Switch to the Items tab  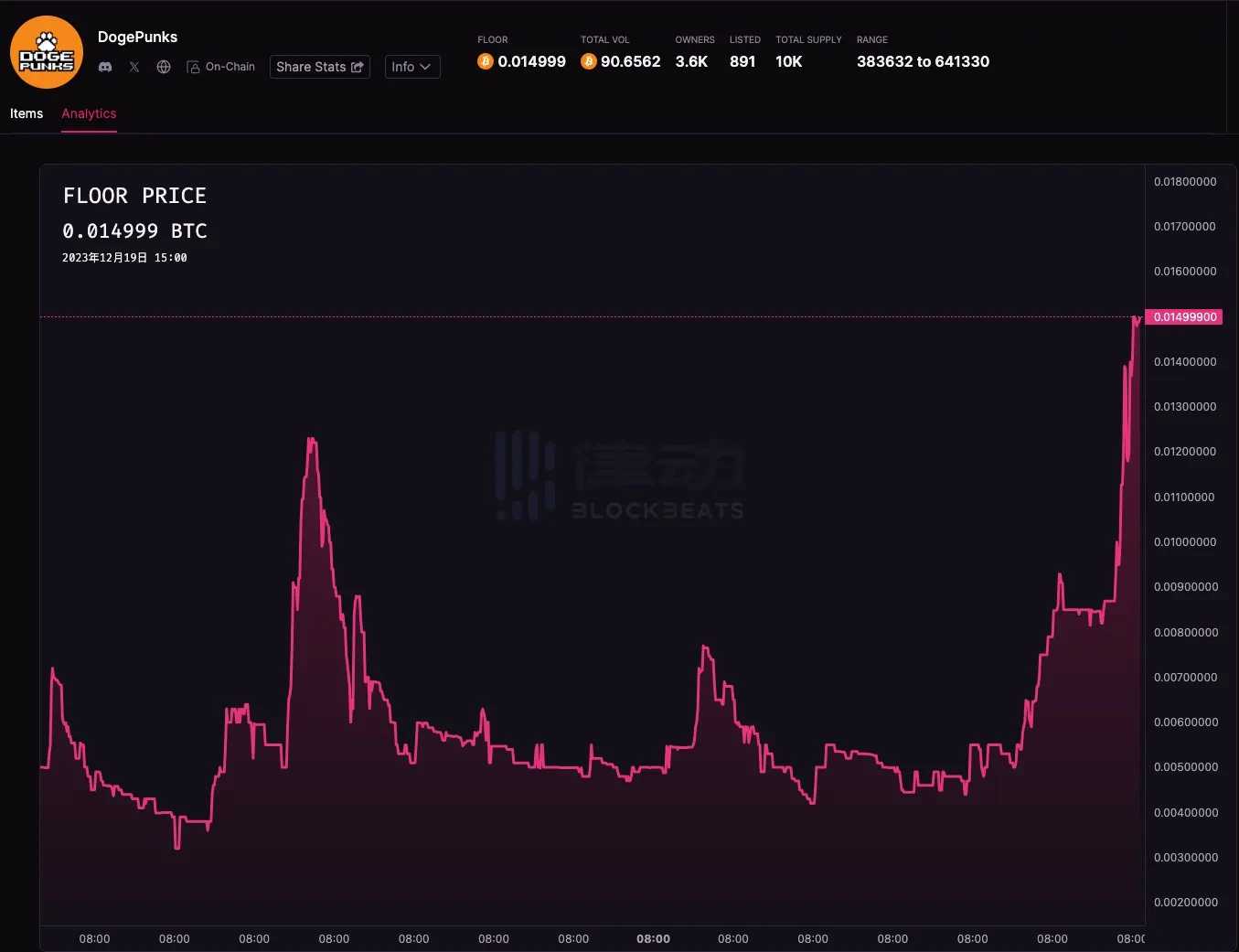(27, 113)
